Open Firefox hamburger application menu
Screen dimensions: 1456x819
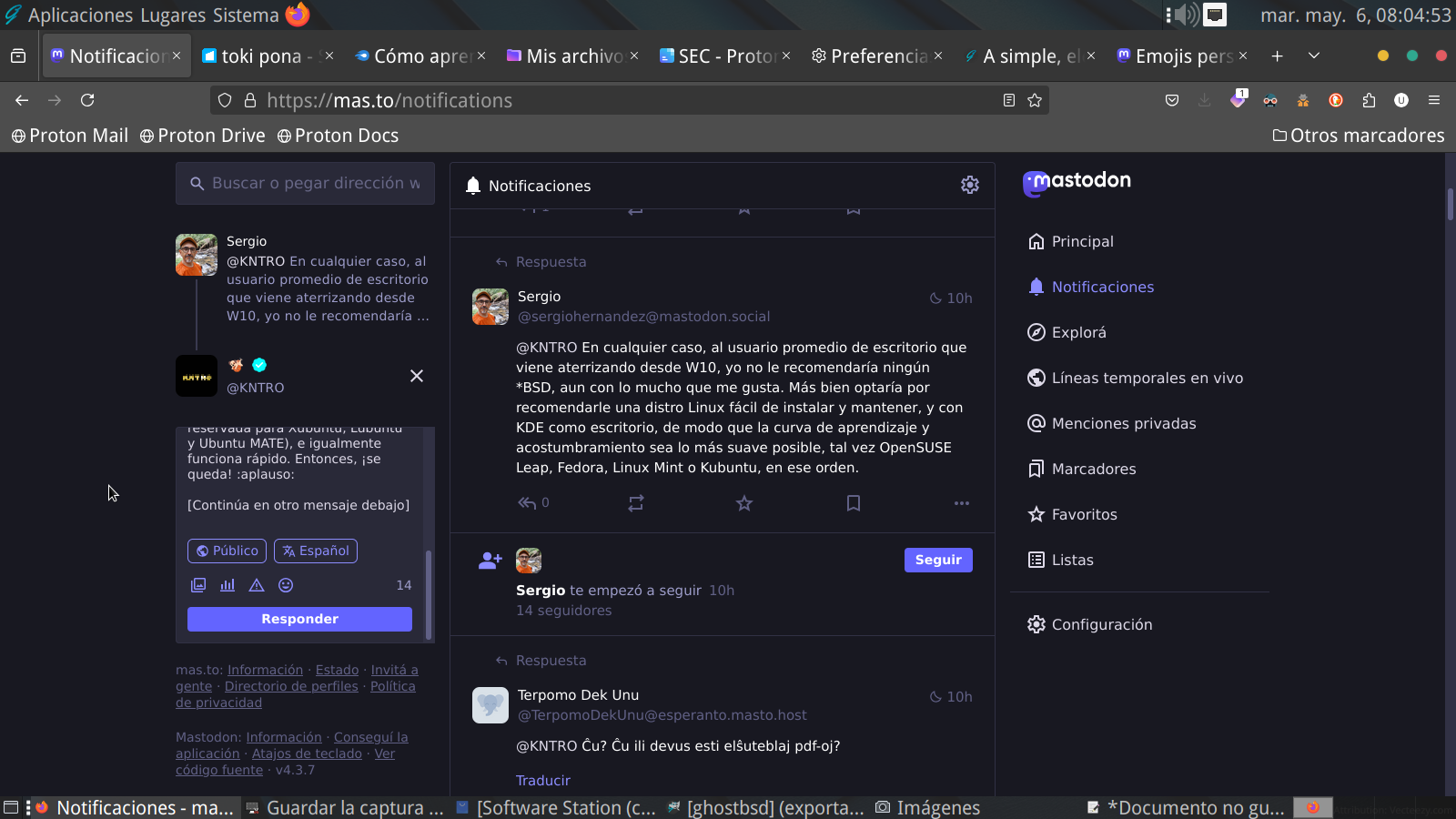1434,100
